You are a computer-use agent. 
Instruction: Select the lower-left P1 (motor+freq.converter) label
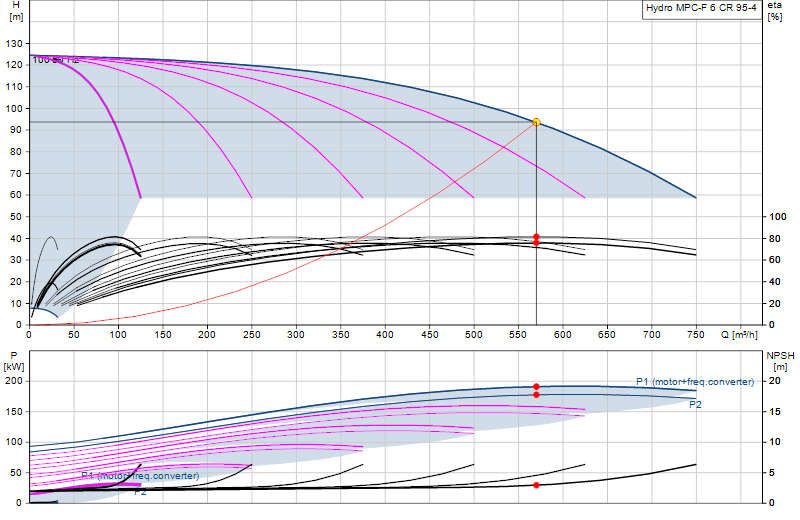click(x=140, y=476)
